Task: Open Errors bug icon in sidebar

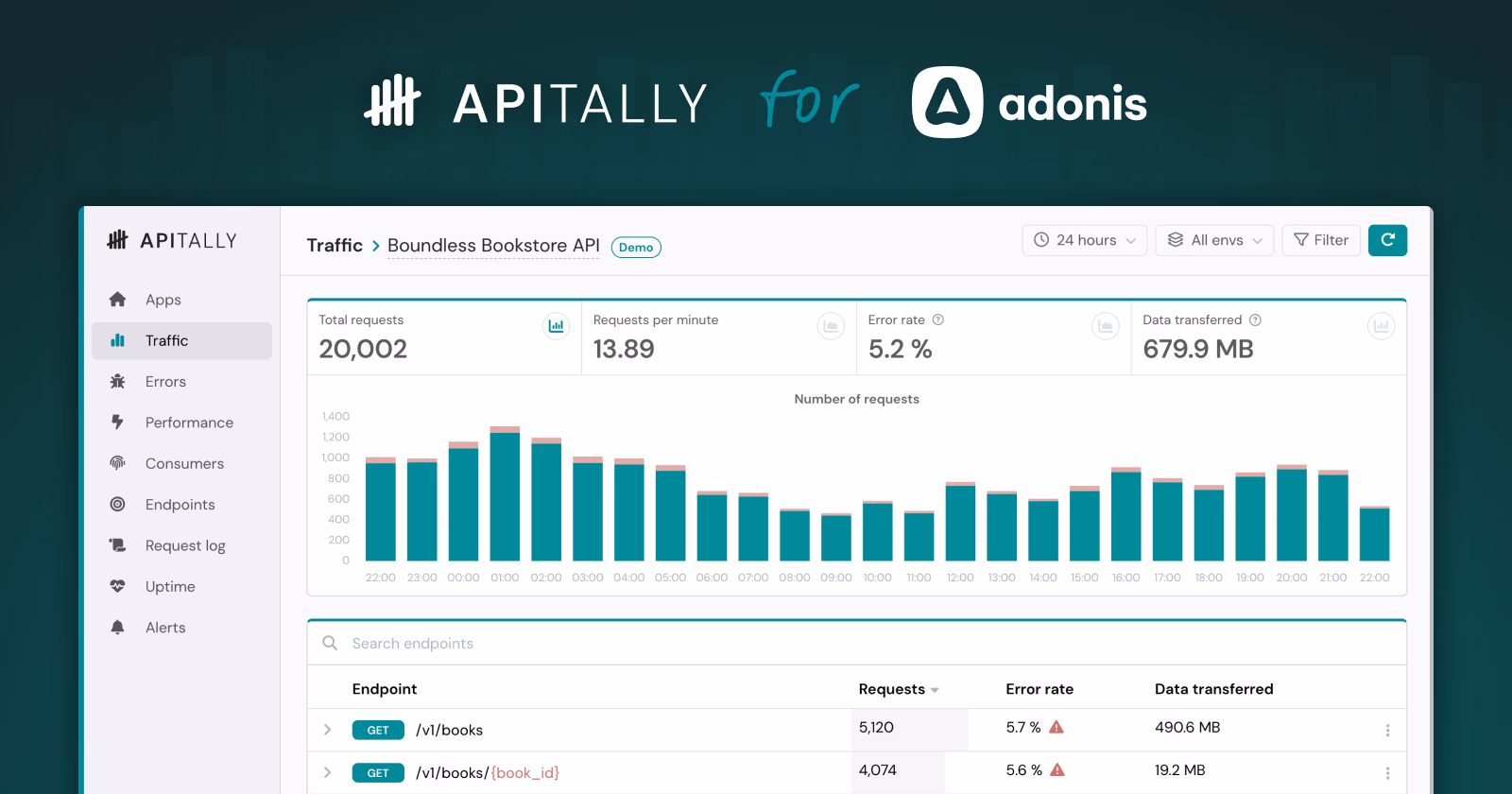Action: [117, 382]
